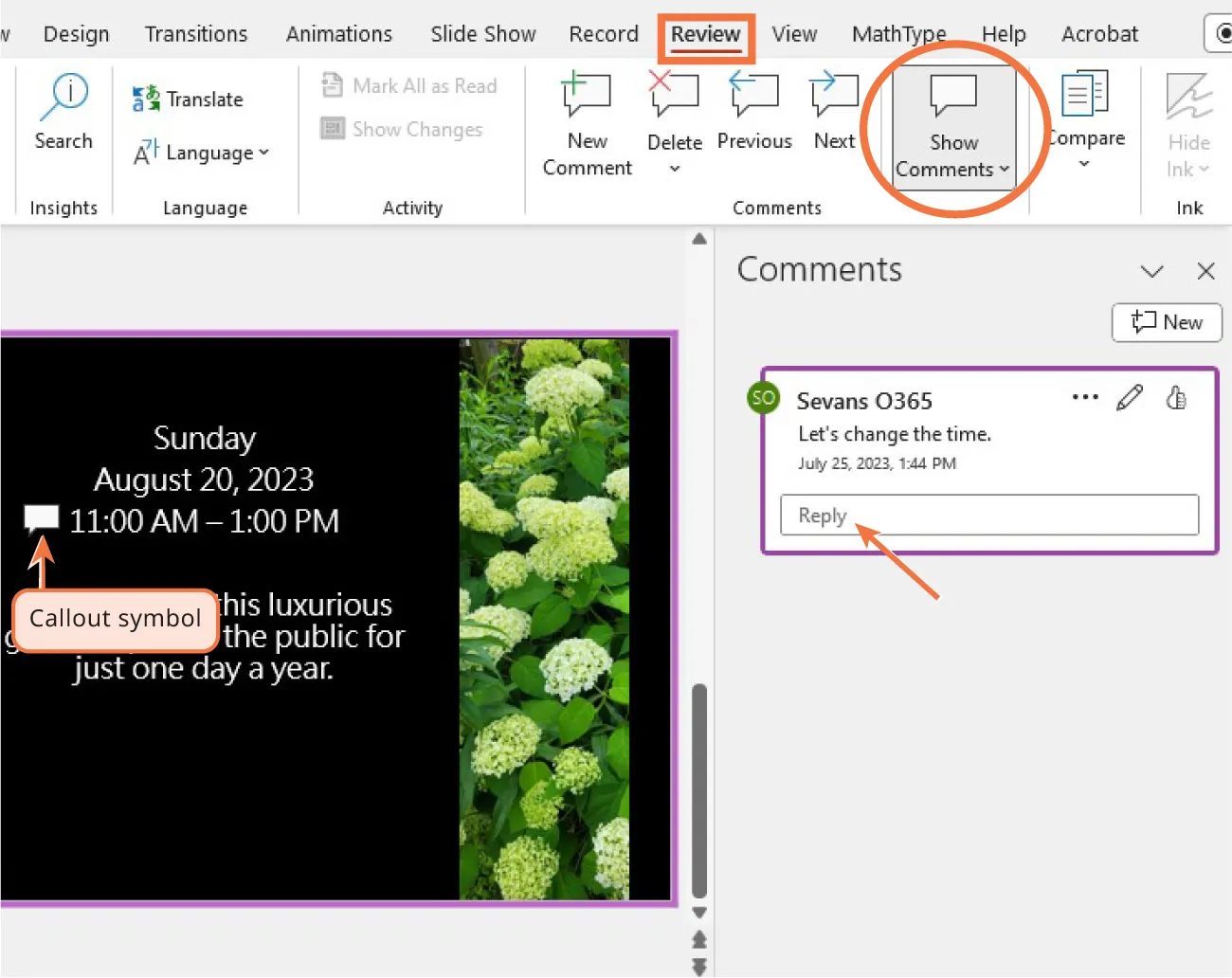Click the comment callout symbol on the slide
Viewport: 1232px width, 978px height.
click(x=41, y=518)
